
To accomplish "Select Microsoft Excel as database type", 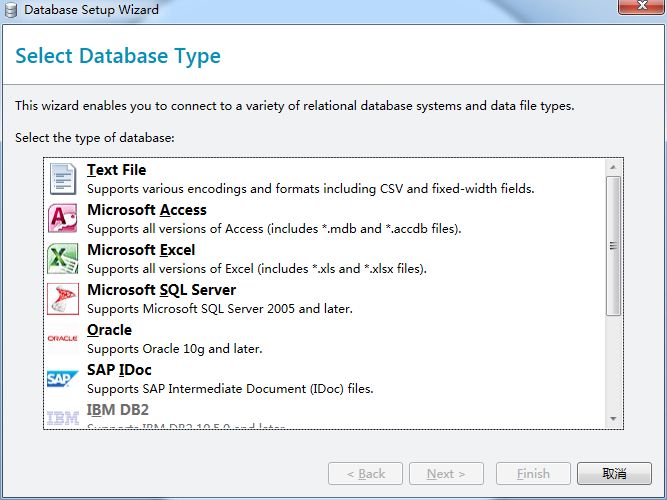I will tap(141, 250).
